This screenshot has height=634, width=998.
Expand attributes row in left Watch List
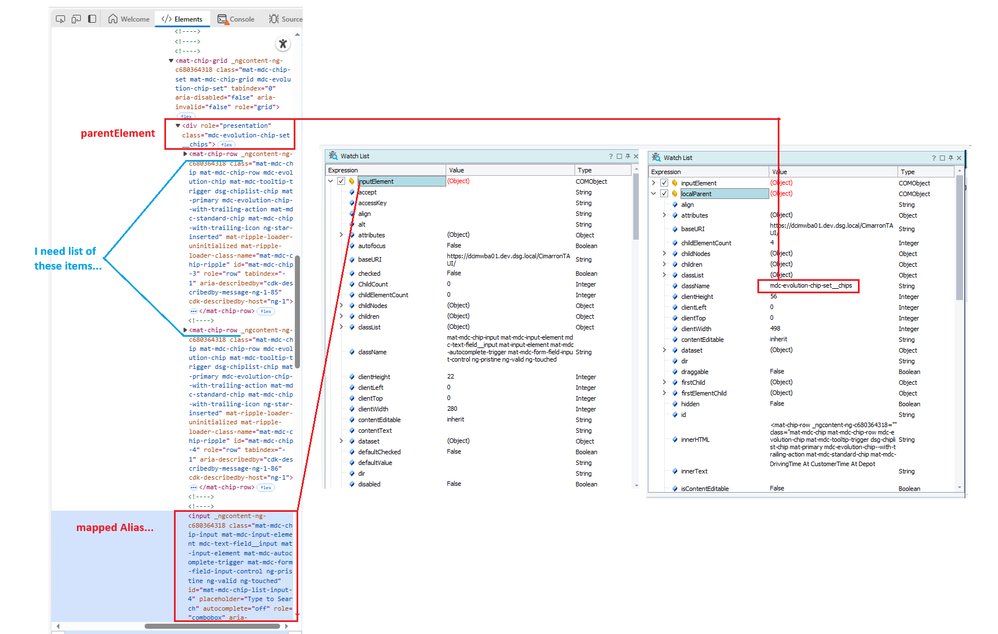pyautogui.click(x=341, y=235)
